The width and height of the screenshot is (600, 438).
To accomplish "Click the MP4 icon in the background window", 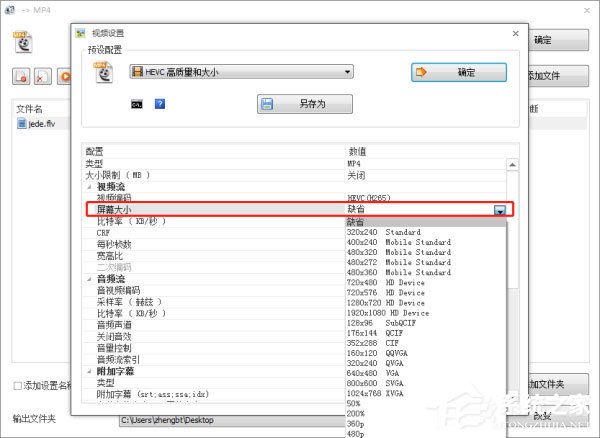I will [x=23, y=42].
